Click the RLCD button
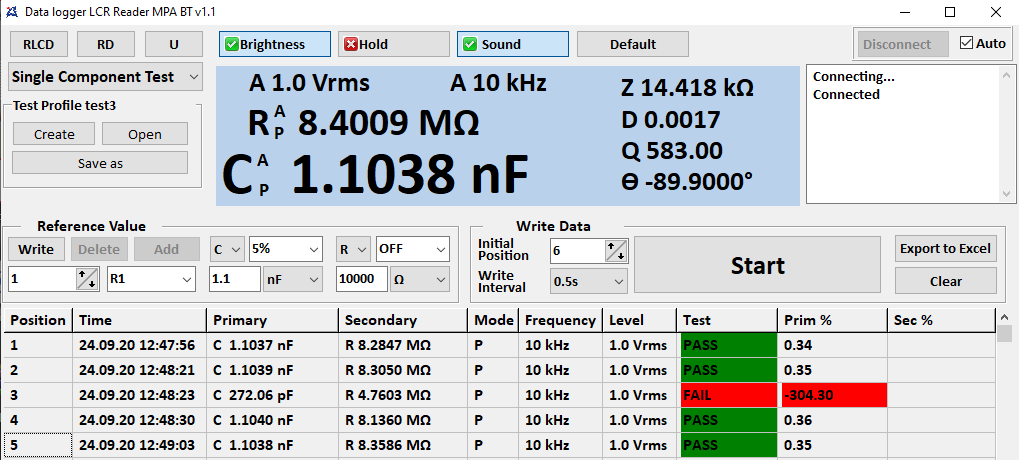 38,44
